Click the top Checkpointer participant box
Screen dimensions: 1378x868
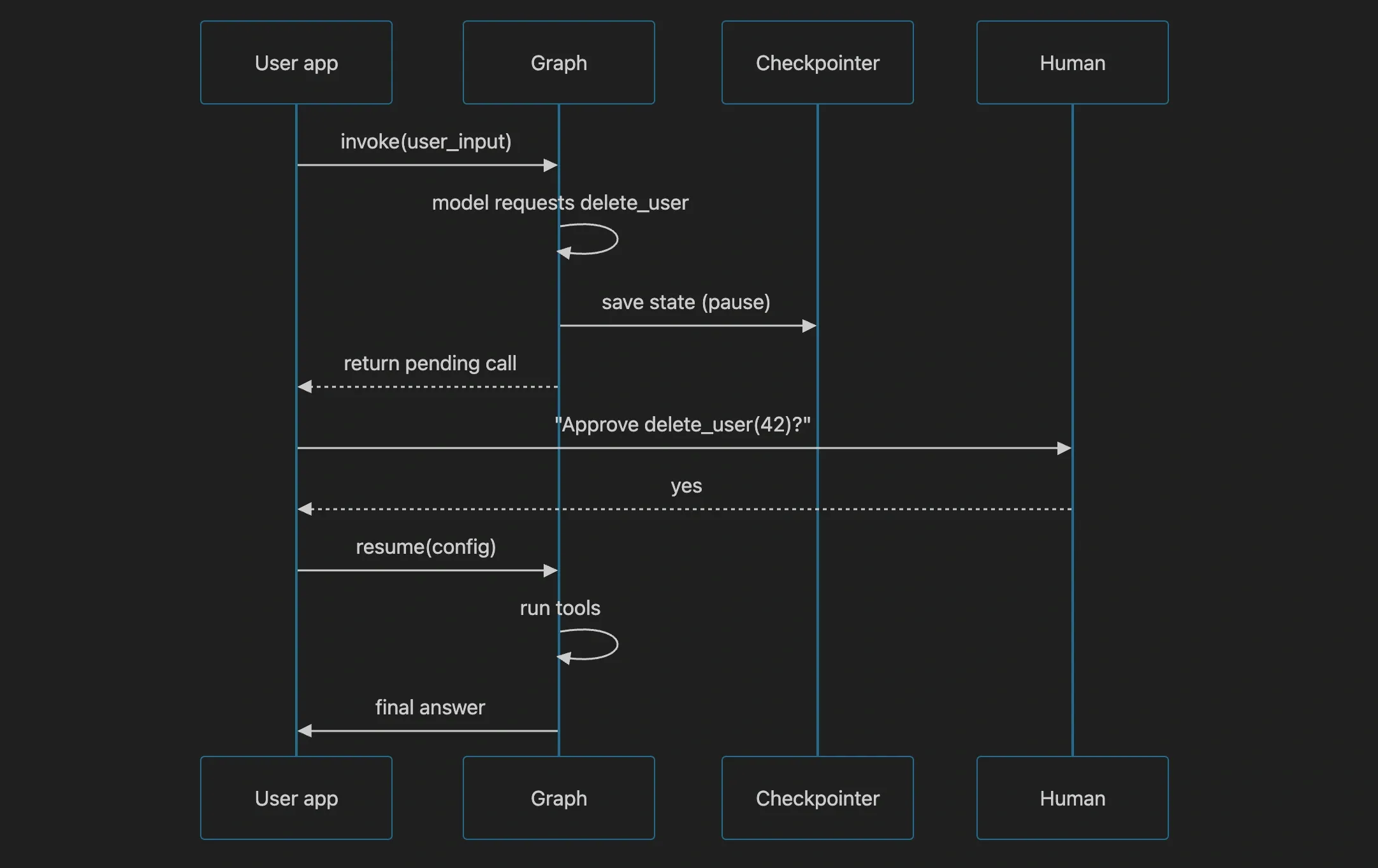click(x=818, y=62)
